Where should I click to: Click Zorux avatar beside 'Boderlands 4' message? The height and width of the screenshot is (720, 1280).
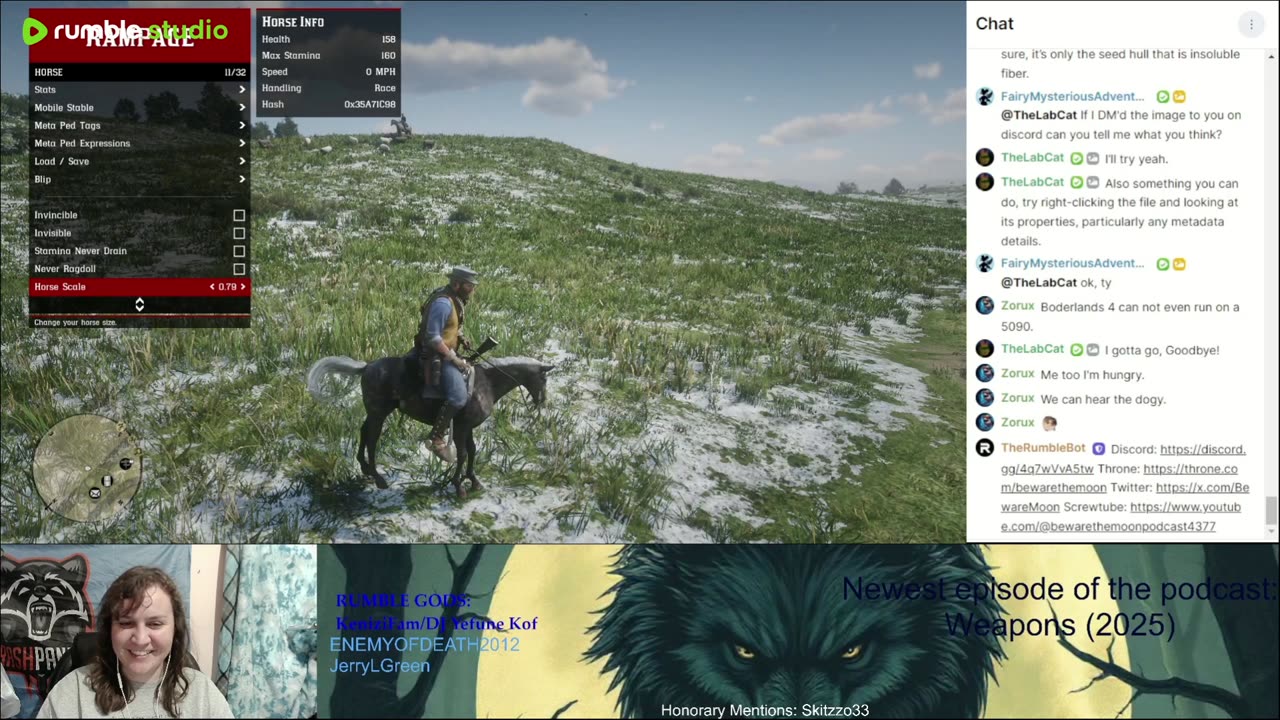984,306
